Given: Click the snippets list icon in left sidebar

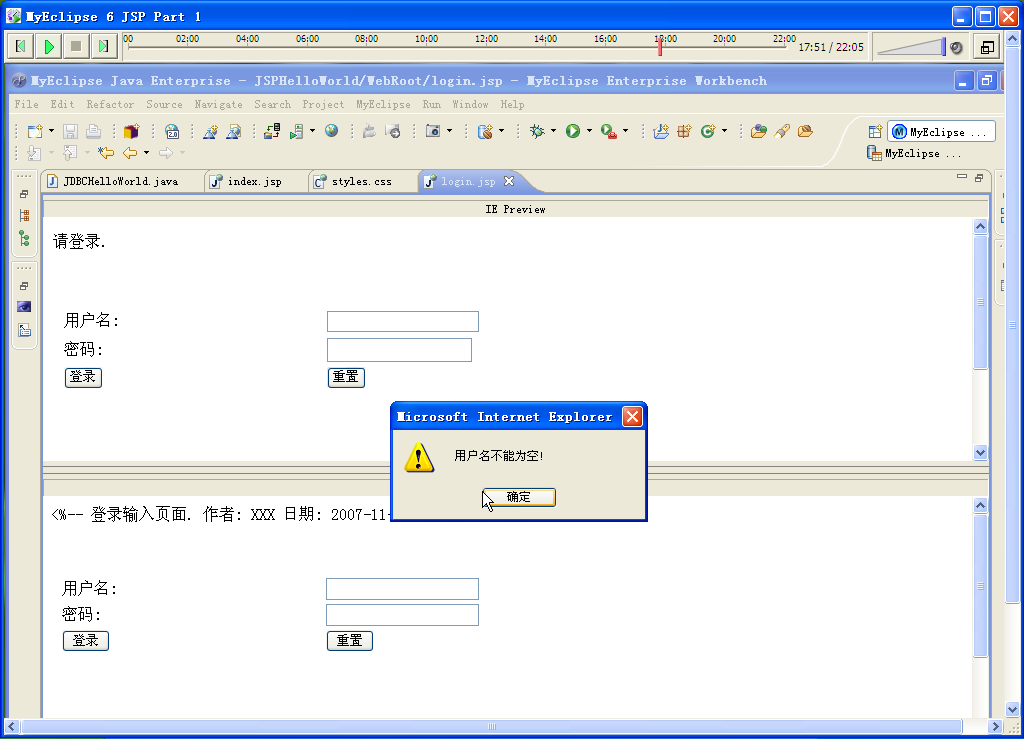Looking at the screenshot, I should click(x=24, y=330).
